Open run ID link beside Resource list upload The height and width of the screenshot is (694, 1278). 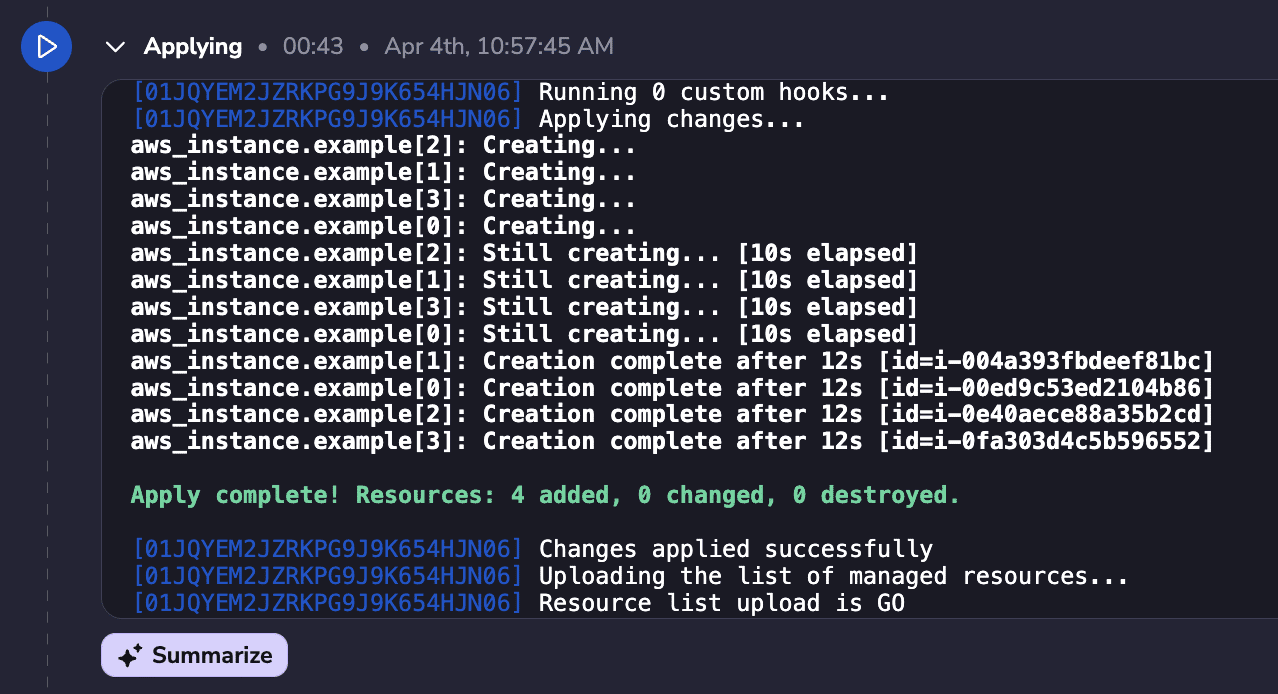[327, 603]
